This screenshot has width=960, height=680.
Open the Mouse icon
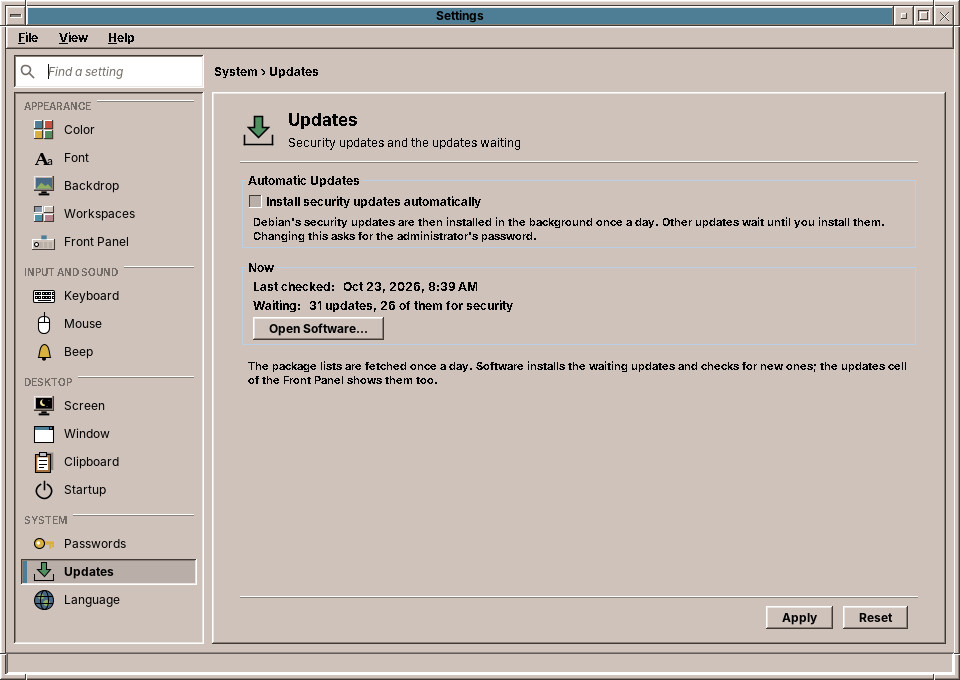tap(43, 324)
